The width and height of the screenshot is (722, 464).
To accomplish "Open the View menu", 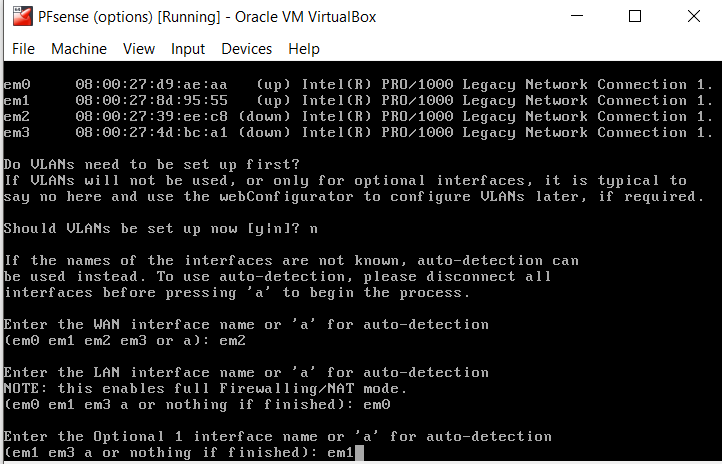I will point(139,49).
